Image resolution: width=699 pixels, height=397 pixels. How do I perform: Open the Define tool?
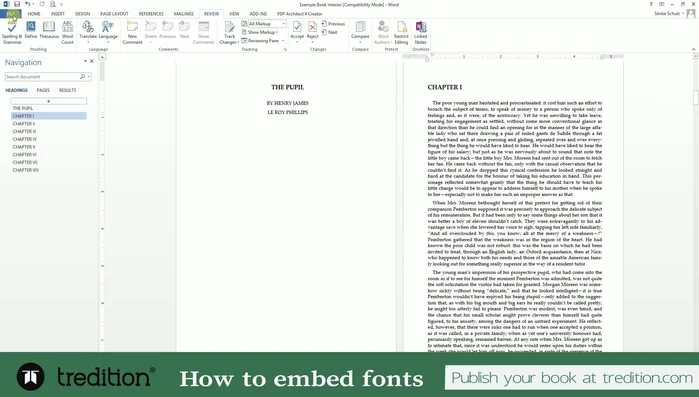point(31,30)
